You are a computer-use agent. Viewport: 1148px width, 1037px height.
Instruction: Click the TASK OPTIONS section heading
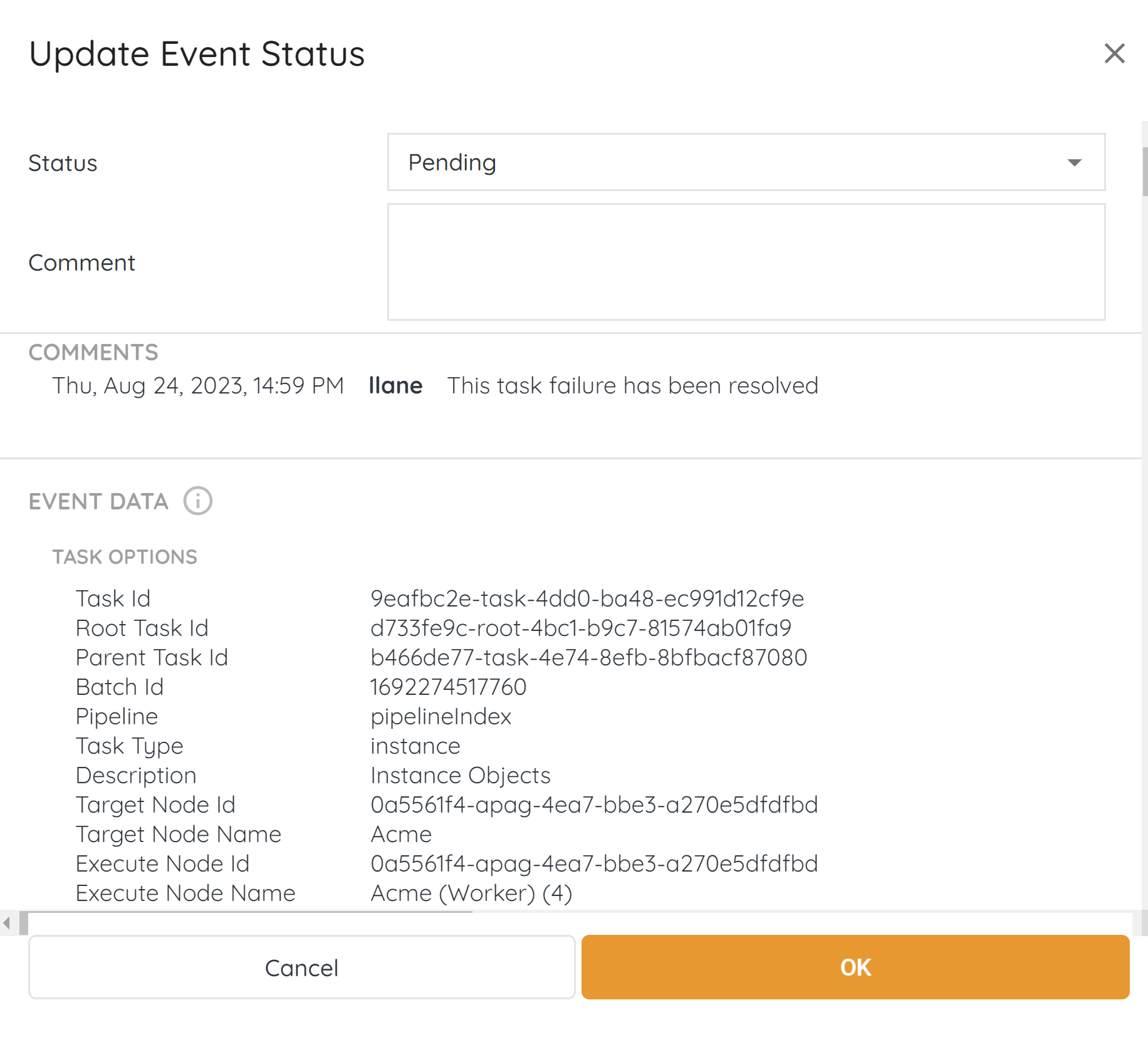coord(125,556)
